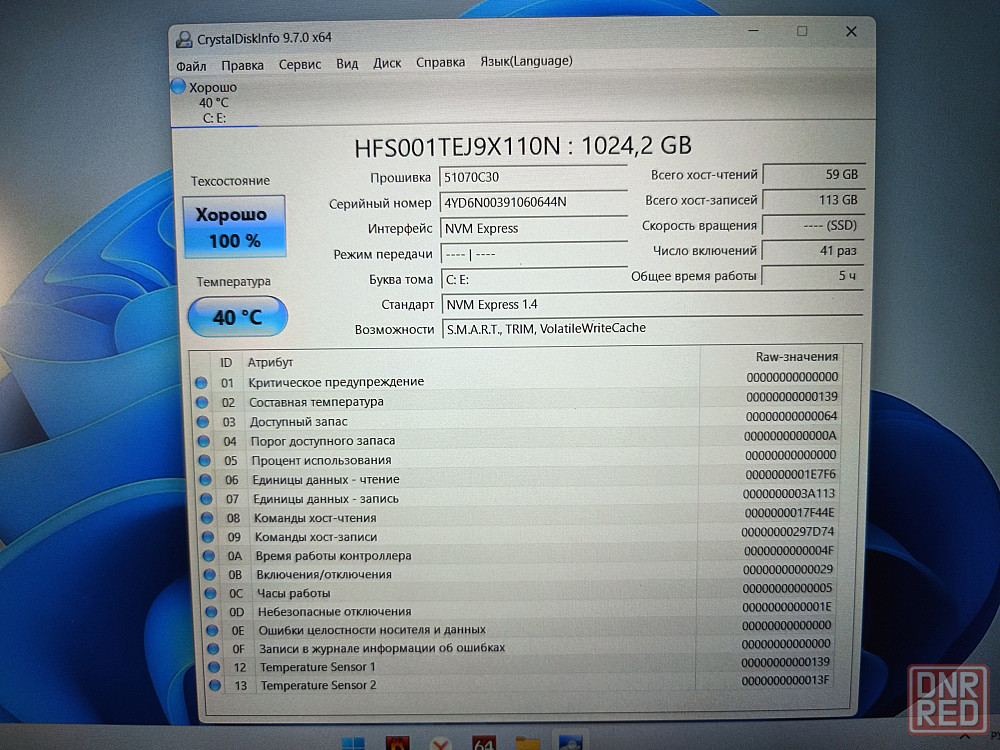
Task: Click status icon for Порог доступного запаса row
Action: [x=203, y=441]
